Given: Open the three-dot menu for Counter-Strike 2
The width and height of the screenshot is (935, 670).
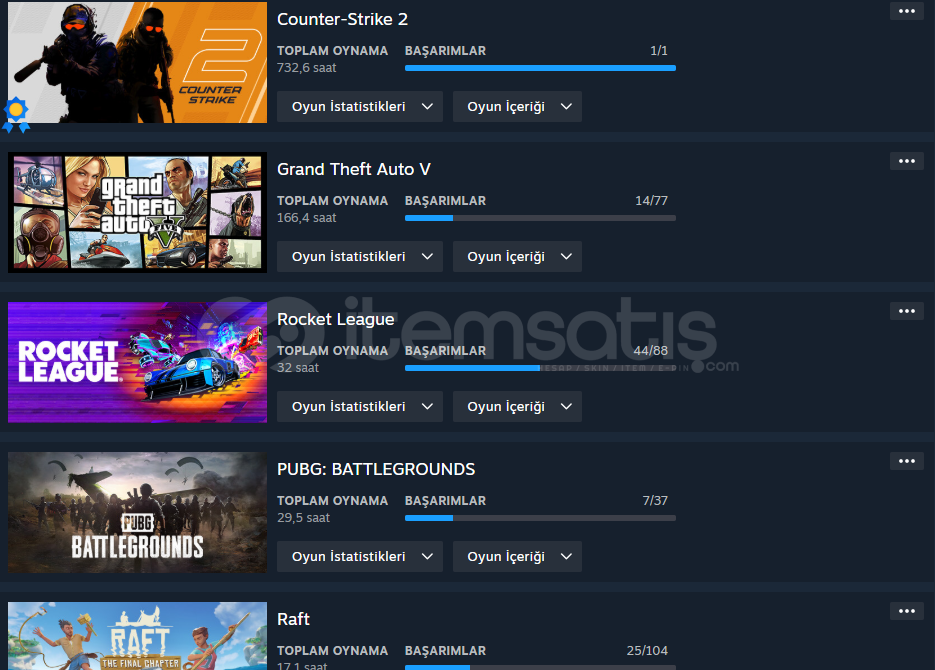Looking at the screenshot, I should tap(906, 11).
